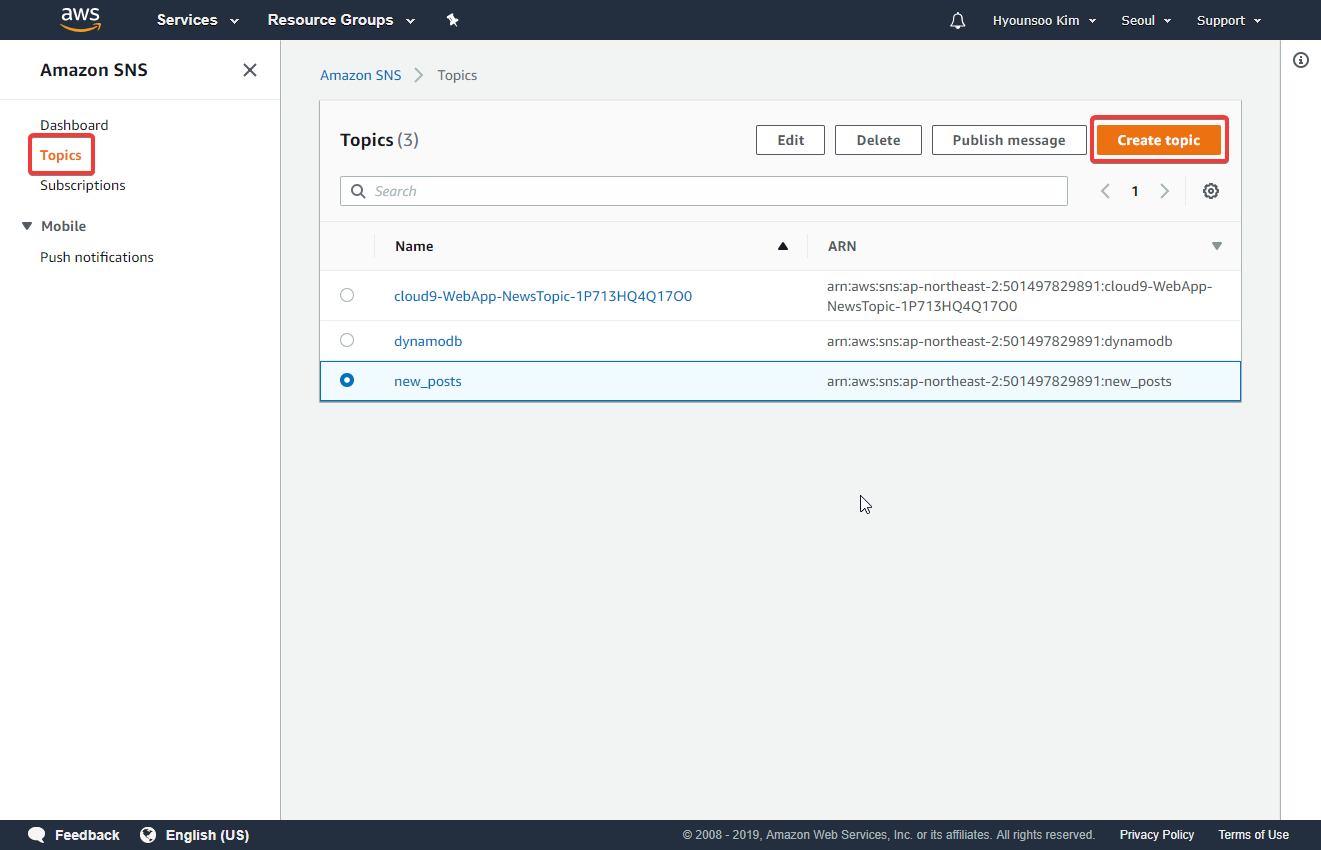Open cloud9-WebApp-NewsTopic-1P713HQ4Q17O0 topic link

pos(543,296)
